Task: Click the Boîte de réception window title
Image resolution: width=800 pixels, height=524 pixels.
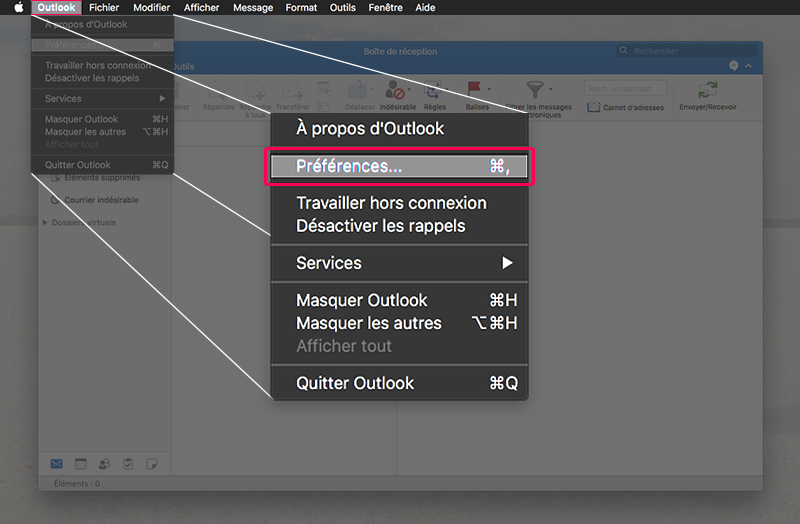Action: tap(400, 51)
